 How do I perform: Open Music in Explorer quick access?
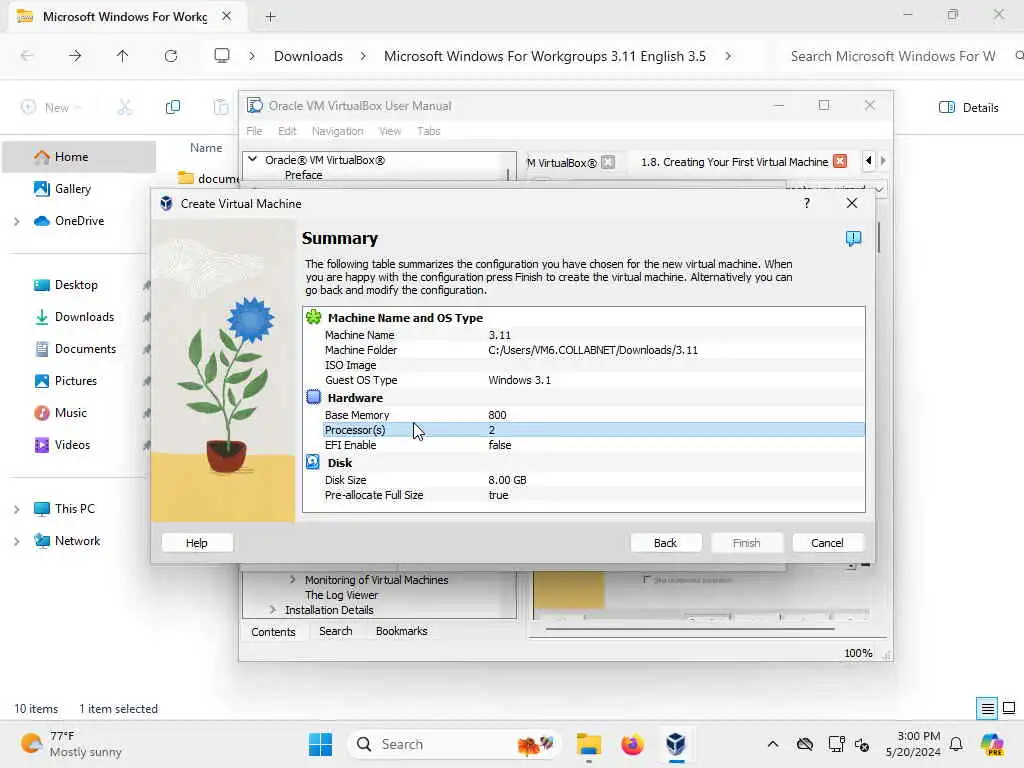click(71, 413)
